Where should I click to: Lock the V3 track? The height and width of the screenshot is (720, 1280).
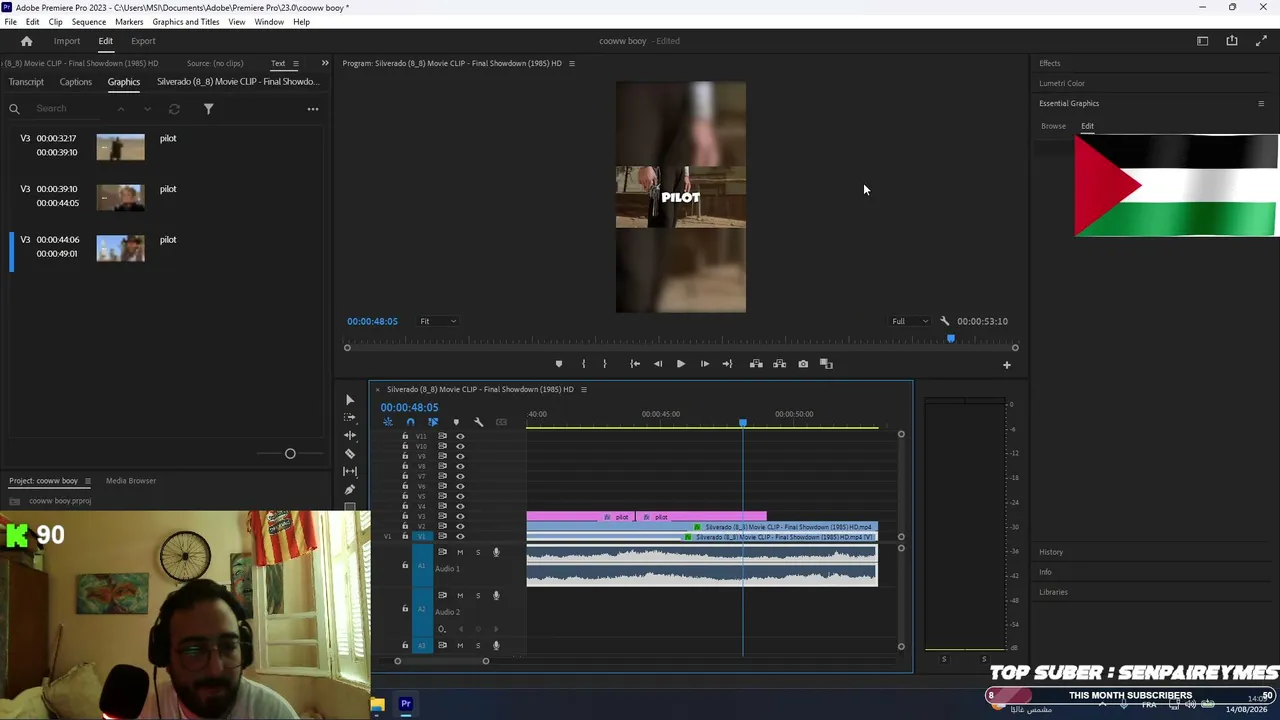coord(405,516)
